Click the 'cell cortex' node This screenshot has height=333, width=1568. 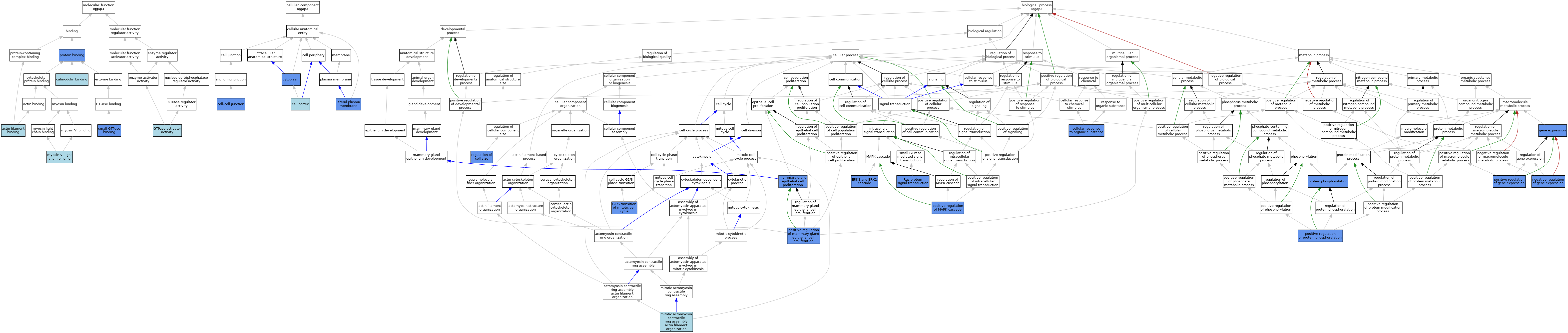pos(300,104)
